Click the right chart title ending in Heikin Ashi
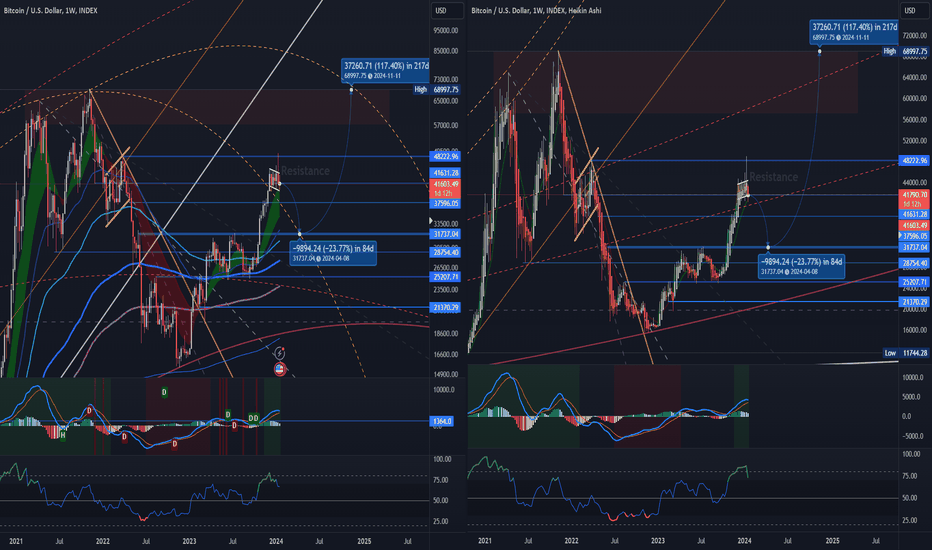The width and height of the screenshot is (932, 550). click(536, 11)
